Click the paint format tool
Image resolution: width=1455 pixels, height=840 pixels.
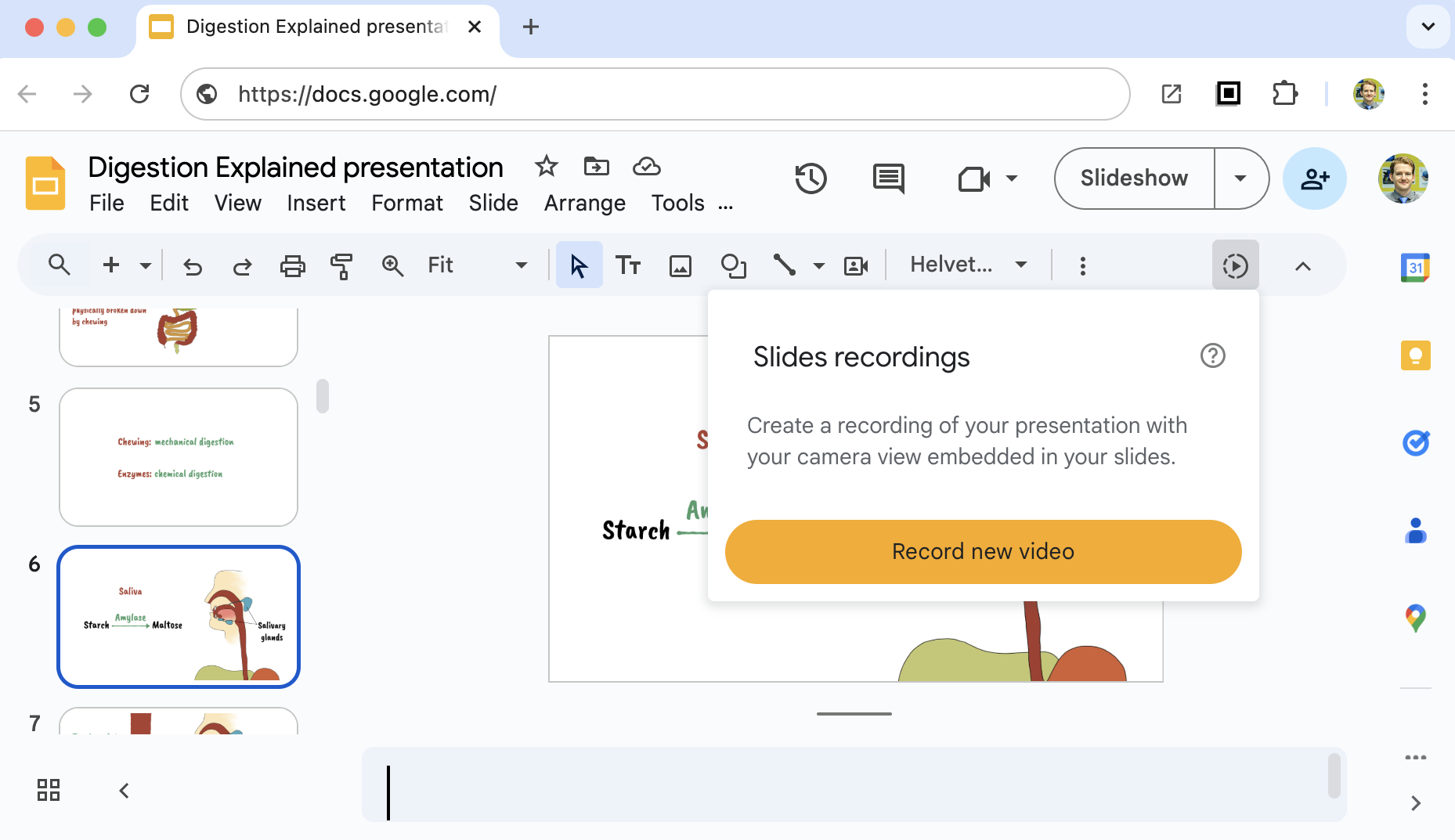pos(342,265)
